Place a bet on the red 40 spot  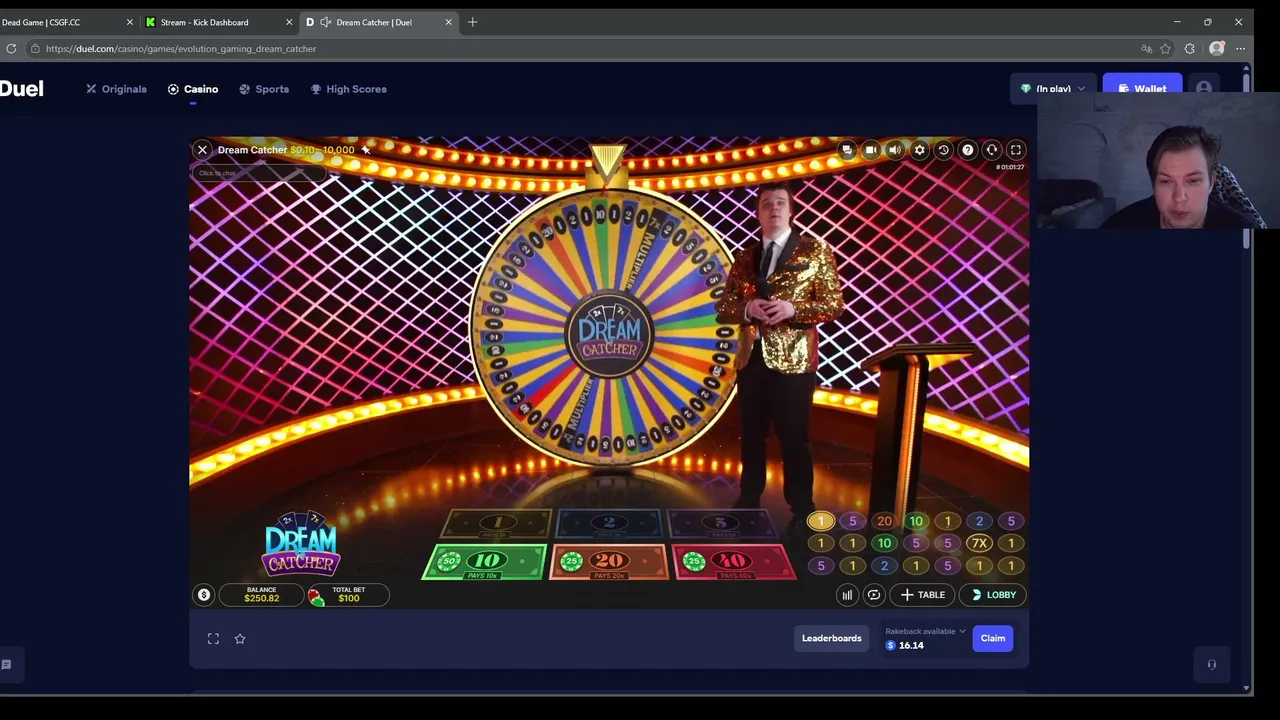(733, 562)
